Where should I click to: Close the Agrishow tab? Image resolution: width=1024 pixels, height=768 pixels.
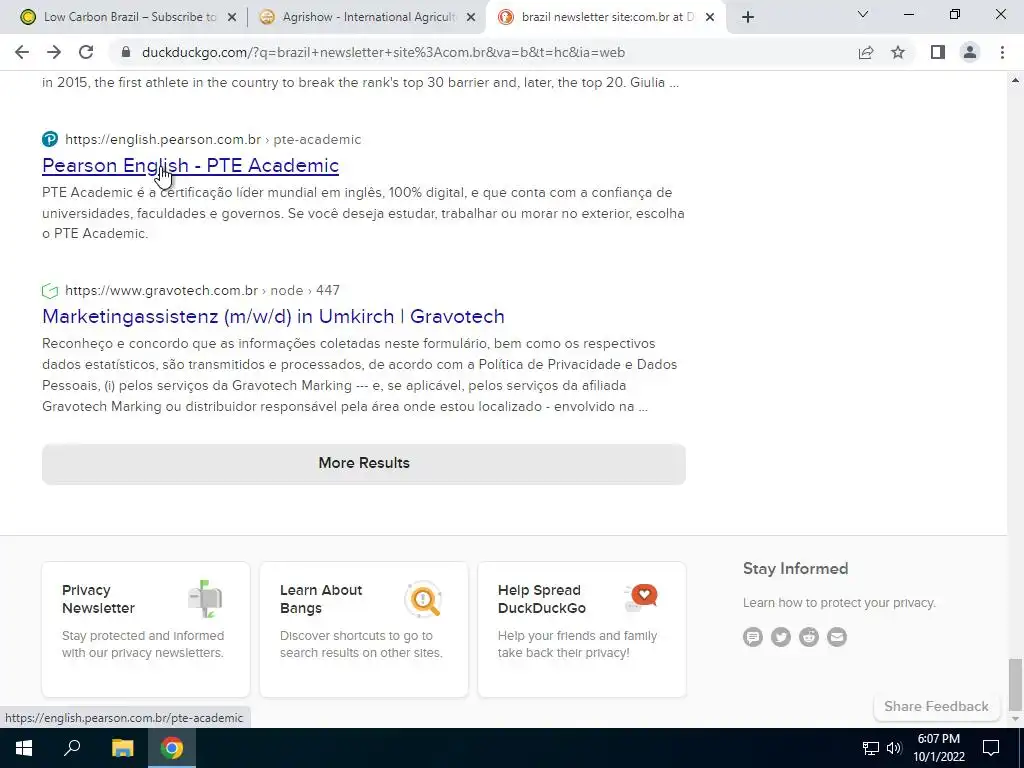coord(470,18)
